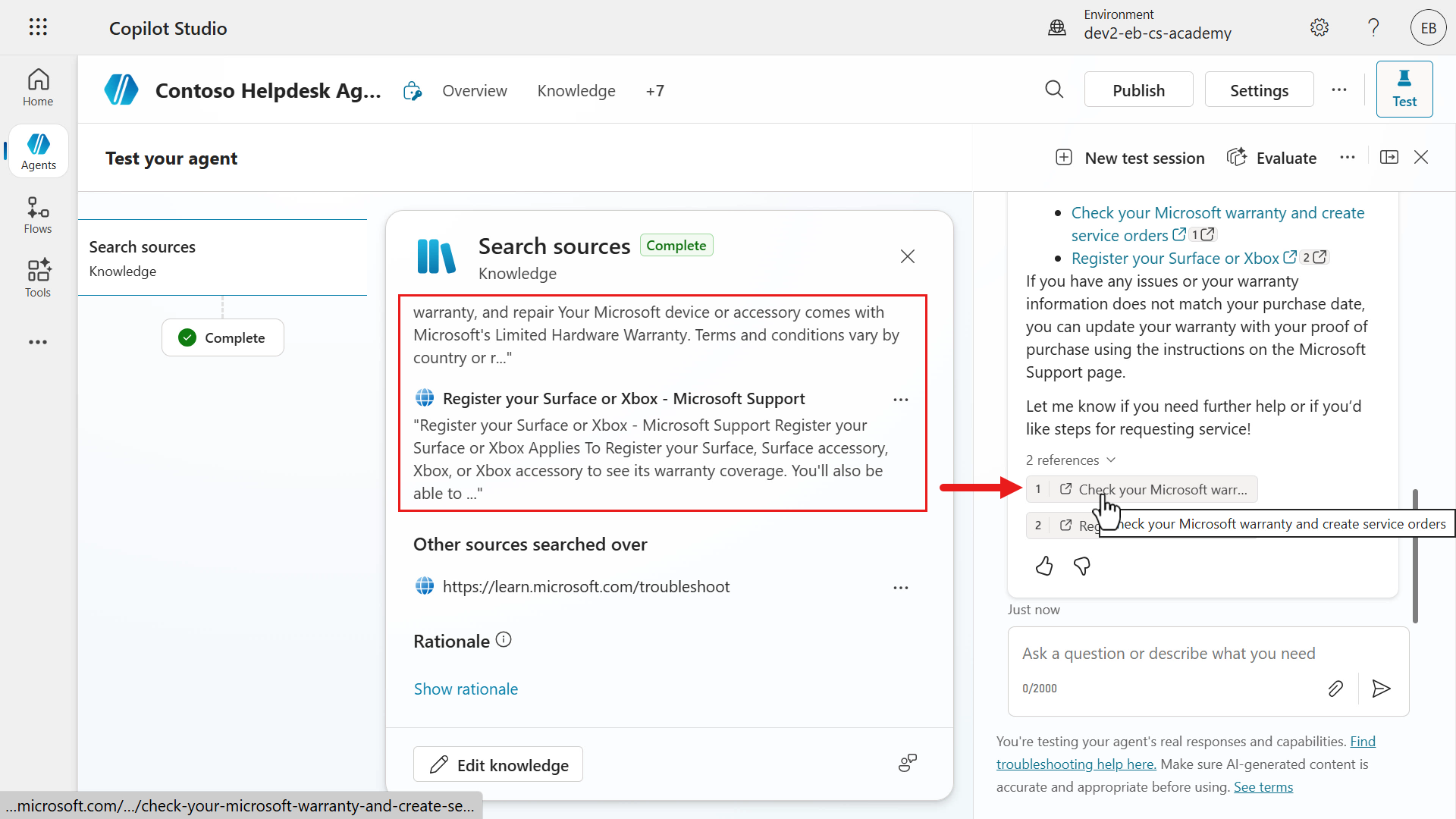Switch to the Overview tab
The height and width of the screenshot is (819, 1456).
click(x=475, y=91)
